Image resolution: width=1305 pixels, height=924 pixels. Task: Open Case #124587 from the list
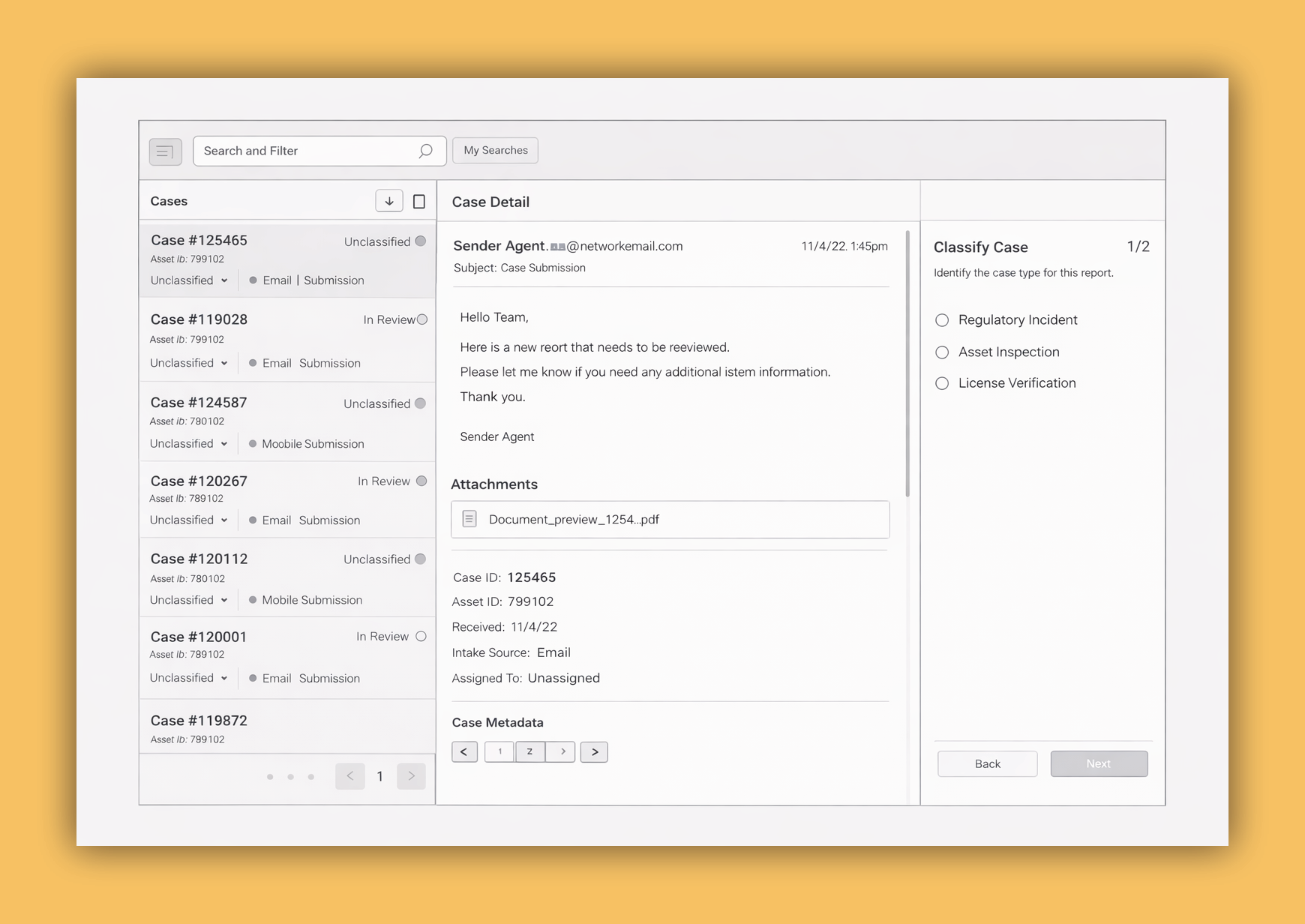tap(199, 403)
